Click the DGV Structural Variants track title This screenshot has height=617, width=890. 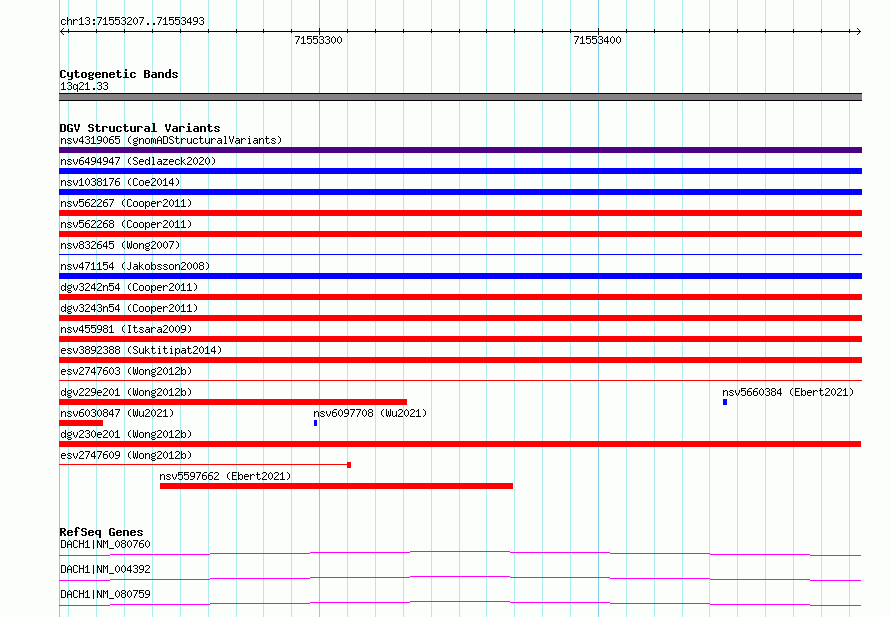[x=140, y=128]
